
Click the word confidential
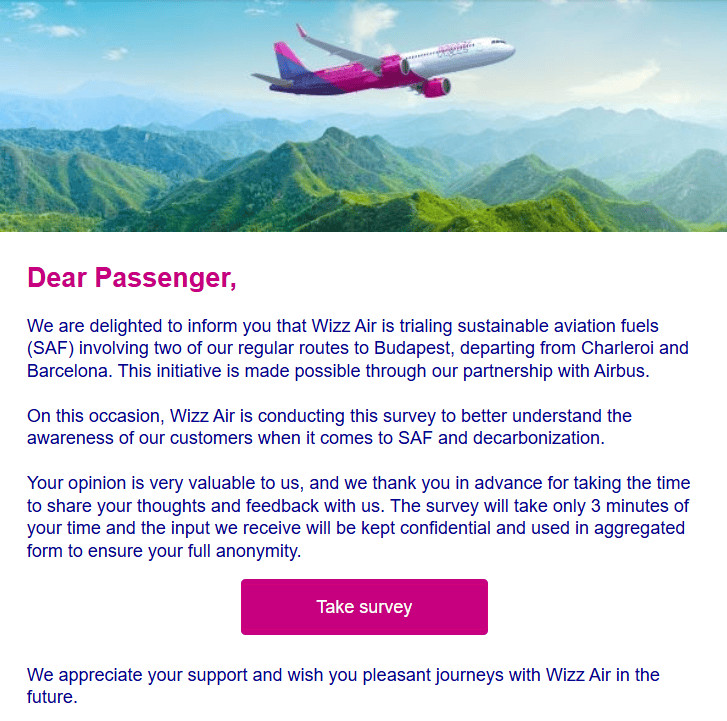coord(460,528)
